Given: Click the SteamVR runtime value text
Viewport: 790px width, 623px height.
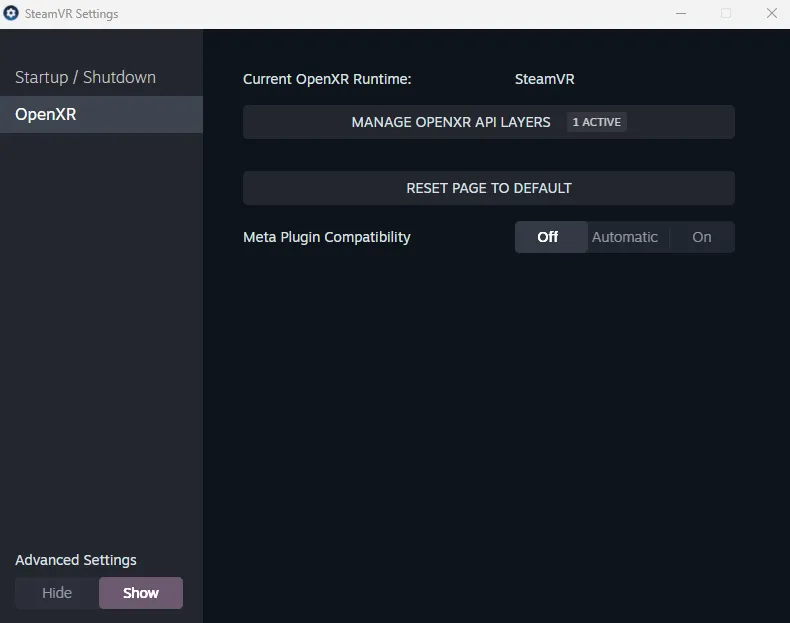Looking at the screenshot, I should pyautogui.click(x=544, y=79).
